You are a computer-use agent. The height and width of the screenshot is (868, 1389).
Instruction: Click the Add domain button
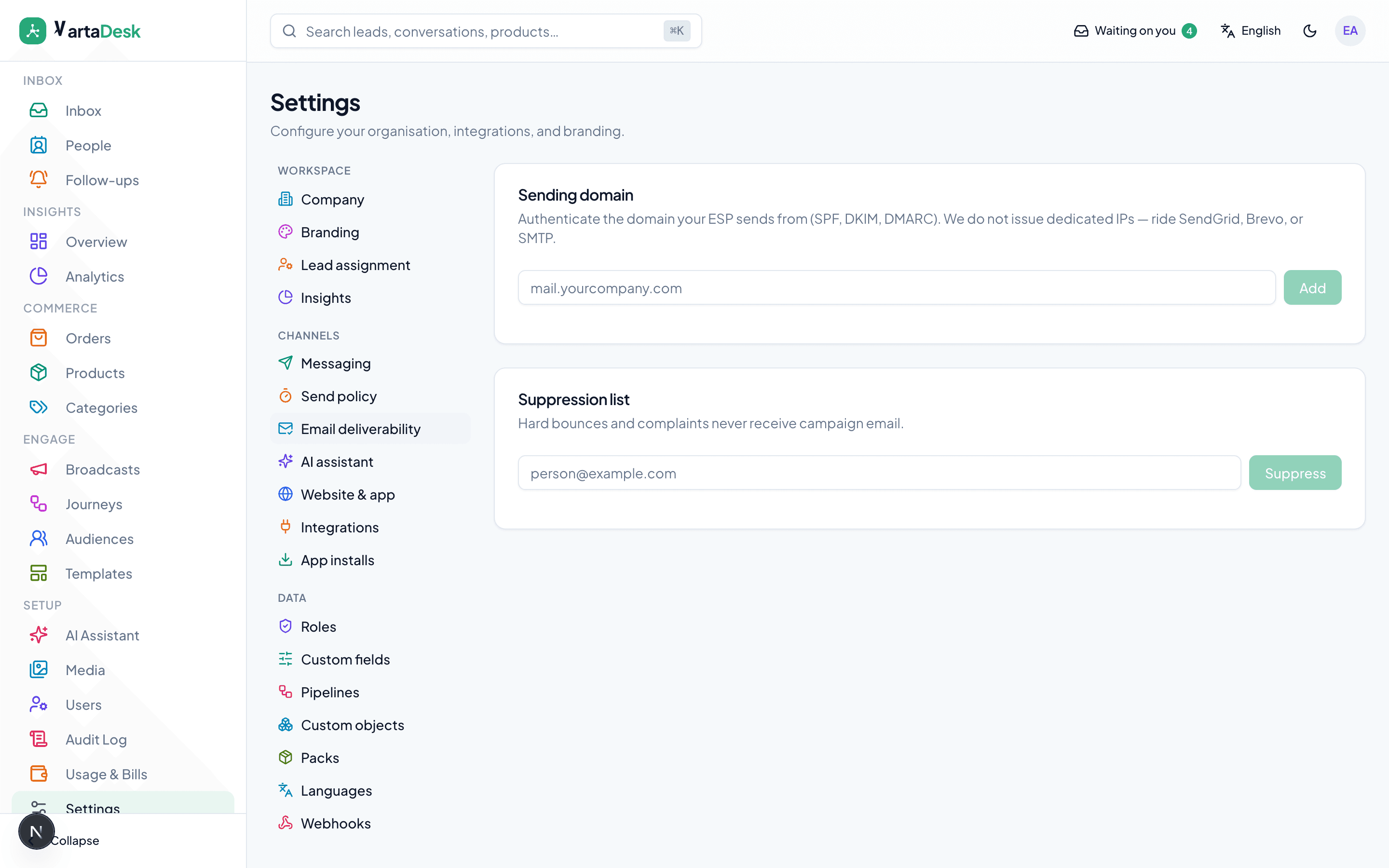coord(1312,287)
